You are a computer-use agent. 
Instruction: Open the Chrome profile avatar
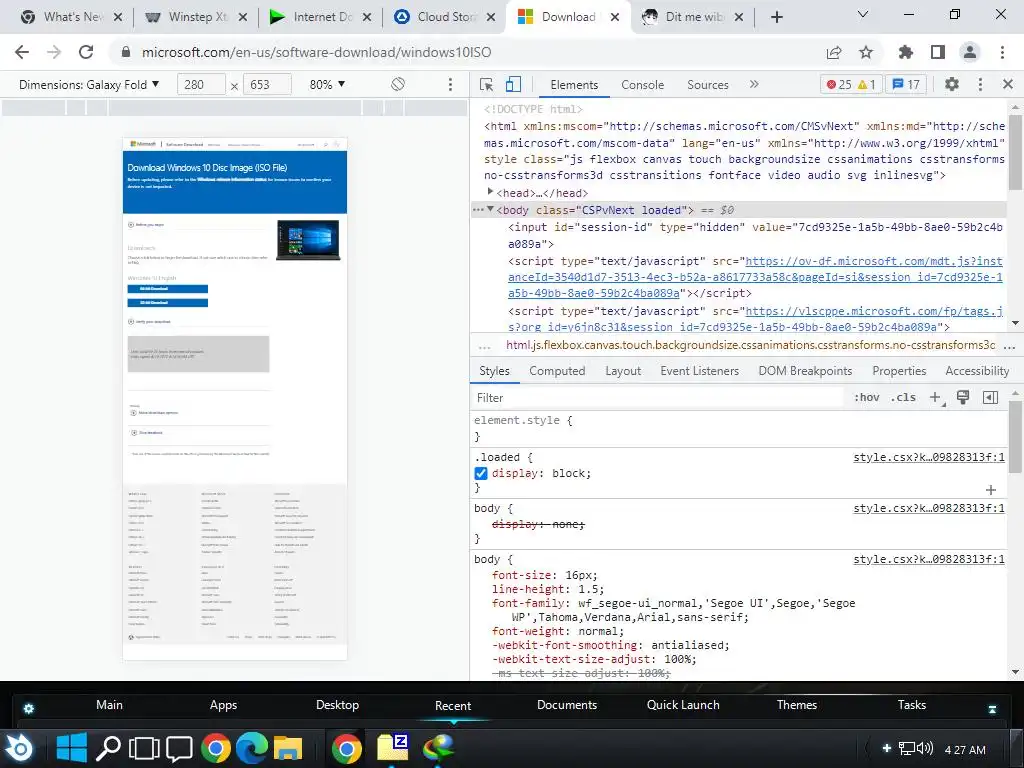970,52
